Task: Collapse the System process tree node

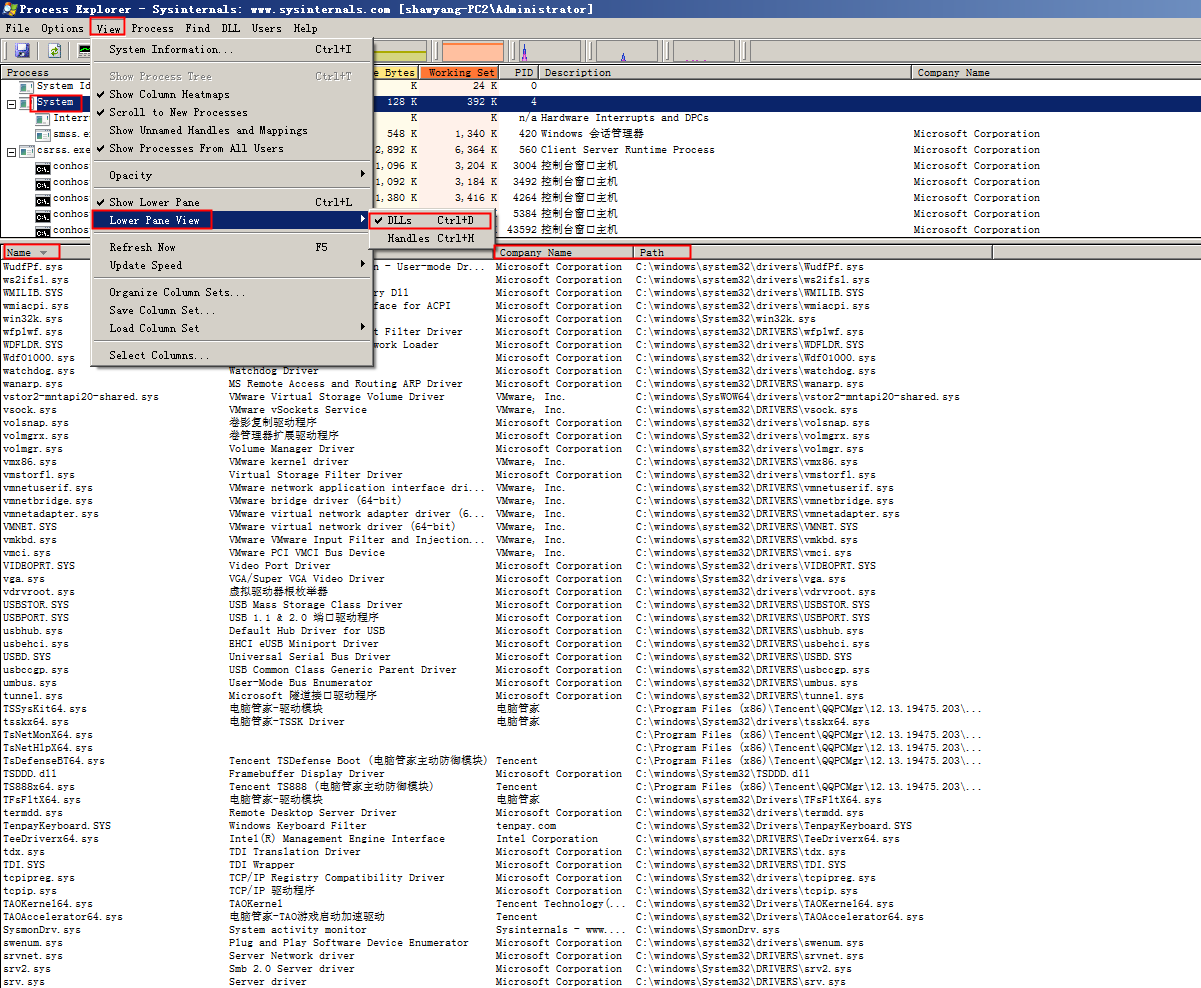Action: point(11,103)
